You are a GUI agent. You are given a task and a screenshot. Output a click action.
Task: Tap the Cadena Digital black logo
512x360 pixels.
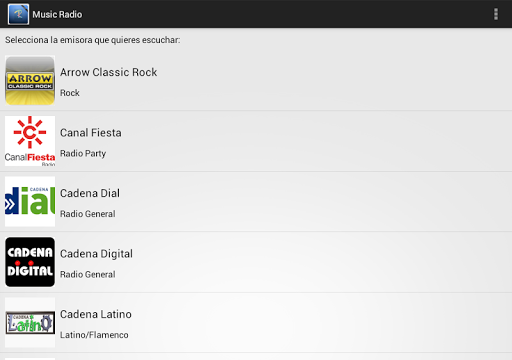coord(30,262)
